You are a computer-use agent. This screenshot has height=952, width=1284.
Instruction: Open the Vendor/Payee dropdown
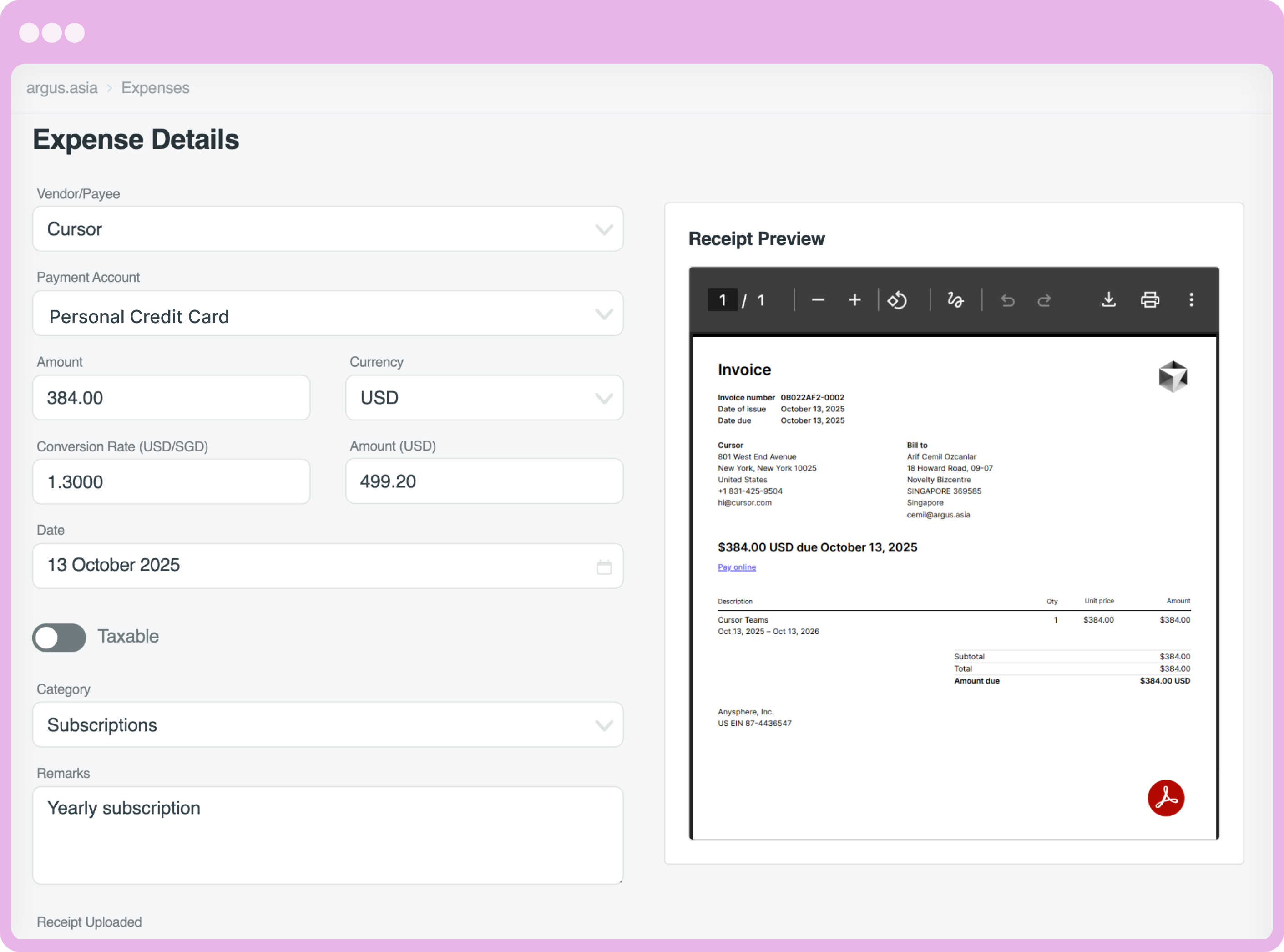(604, 229)
